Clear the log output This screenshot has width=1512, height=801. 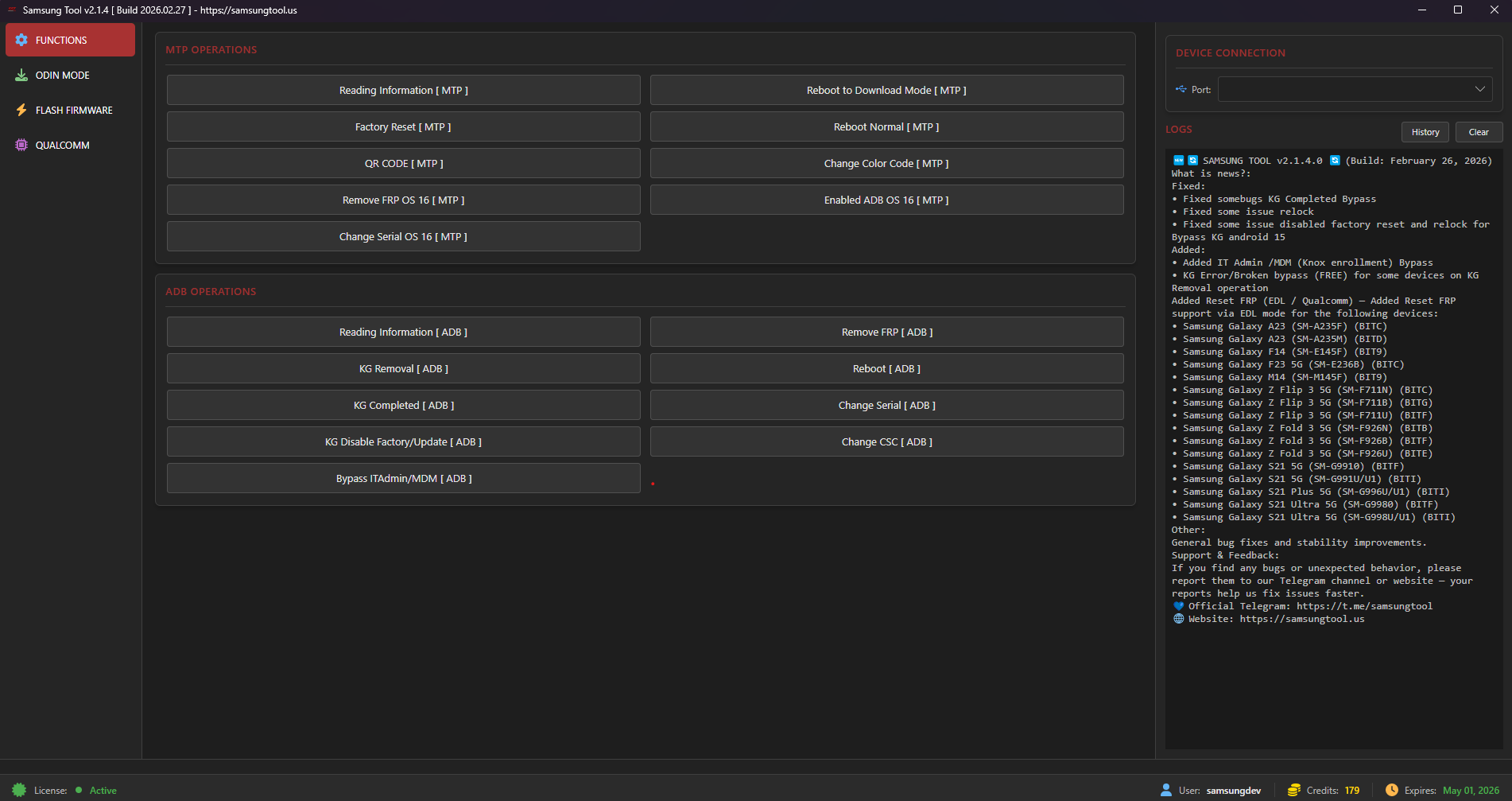click(x=1479, y=132)
